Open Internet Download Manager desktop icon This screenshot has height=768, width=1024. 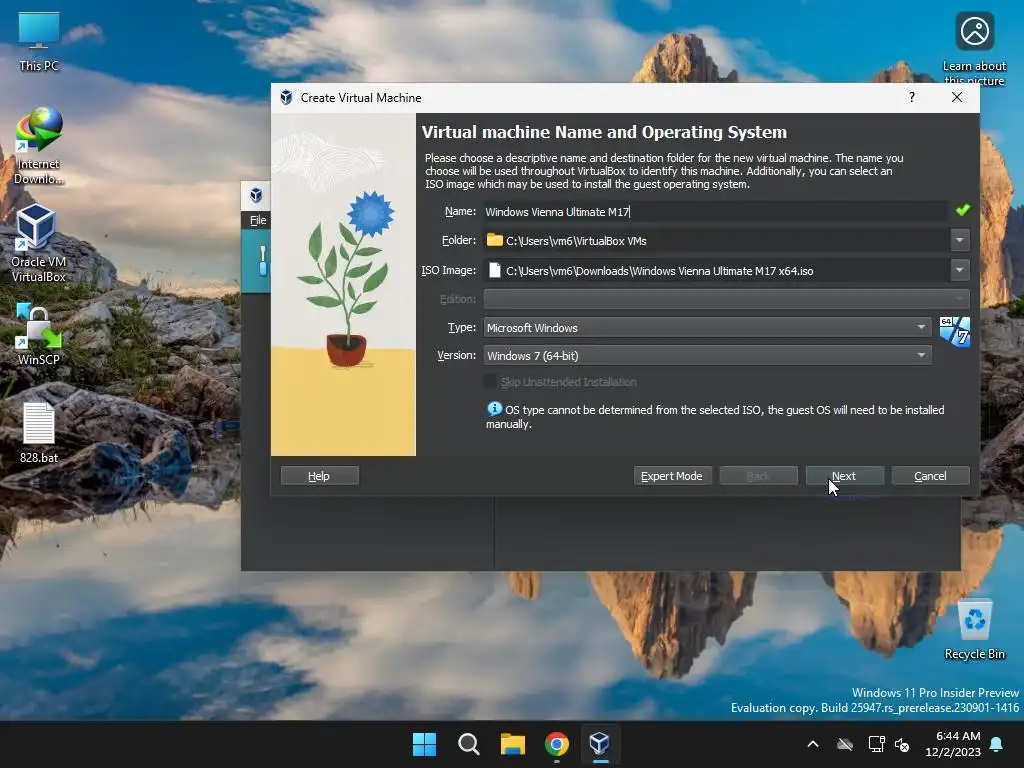[39, 146]
